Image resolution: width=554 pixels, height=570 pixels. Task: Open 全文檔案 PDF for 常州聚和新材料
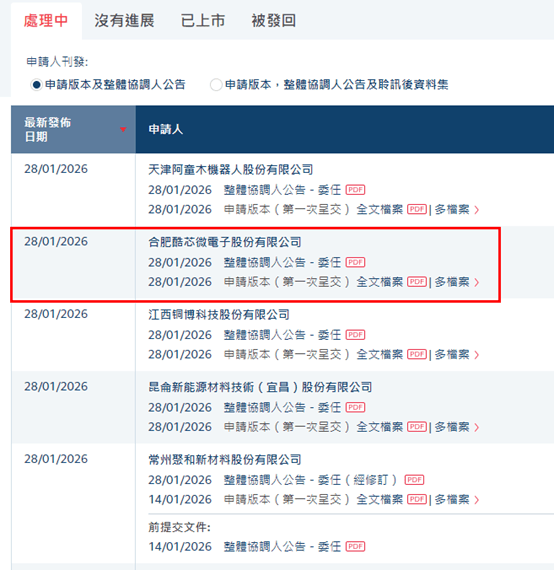[417, 499]
